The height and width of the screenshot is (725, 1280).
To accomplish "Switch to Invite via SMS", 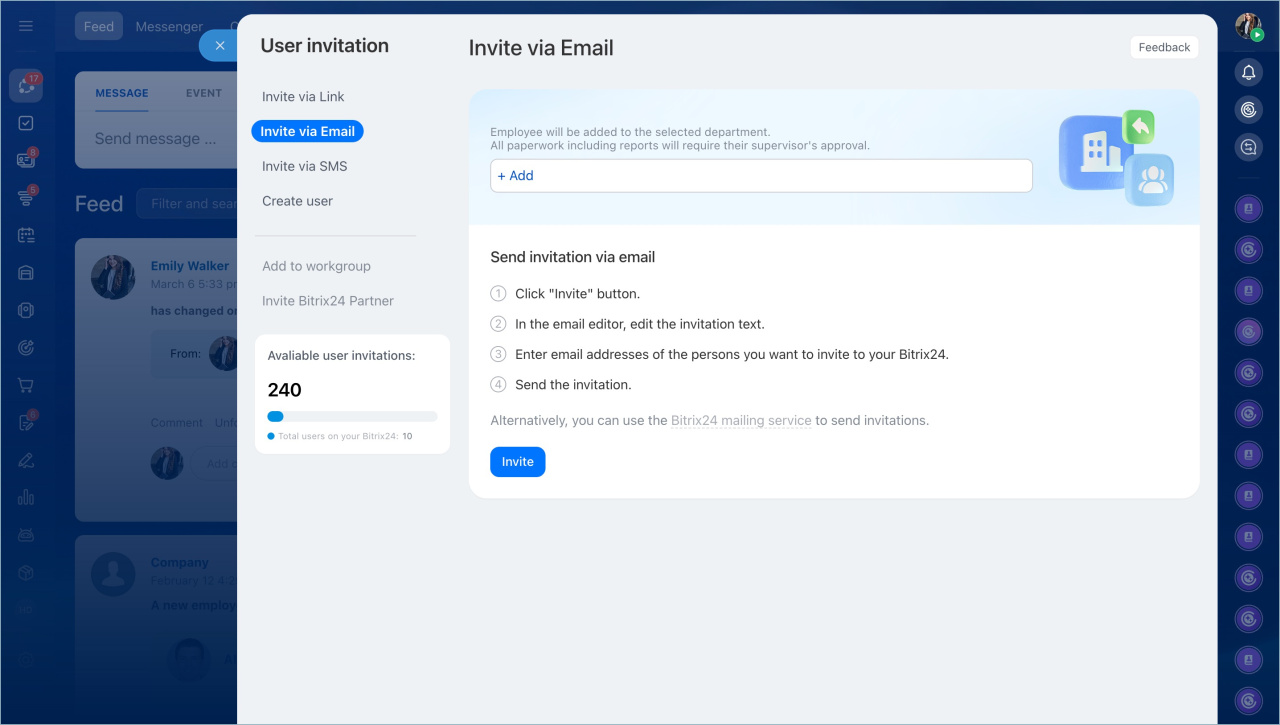I will tap(304, 166).
